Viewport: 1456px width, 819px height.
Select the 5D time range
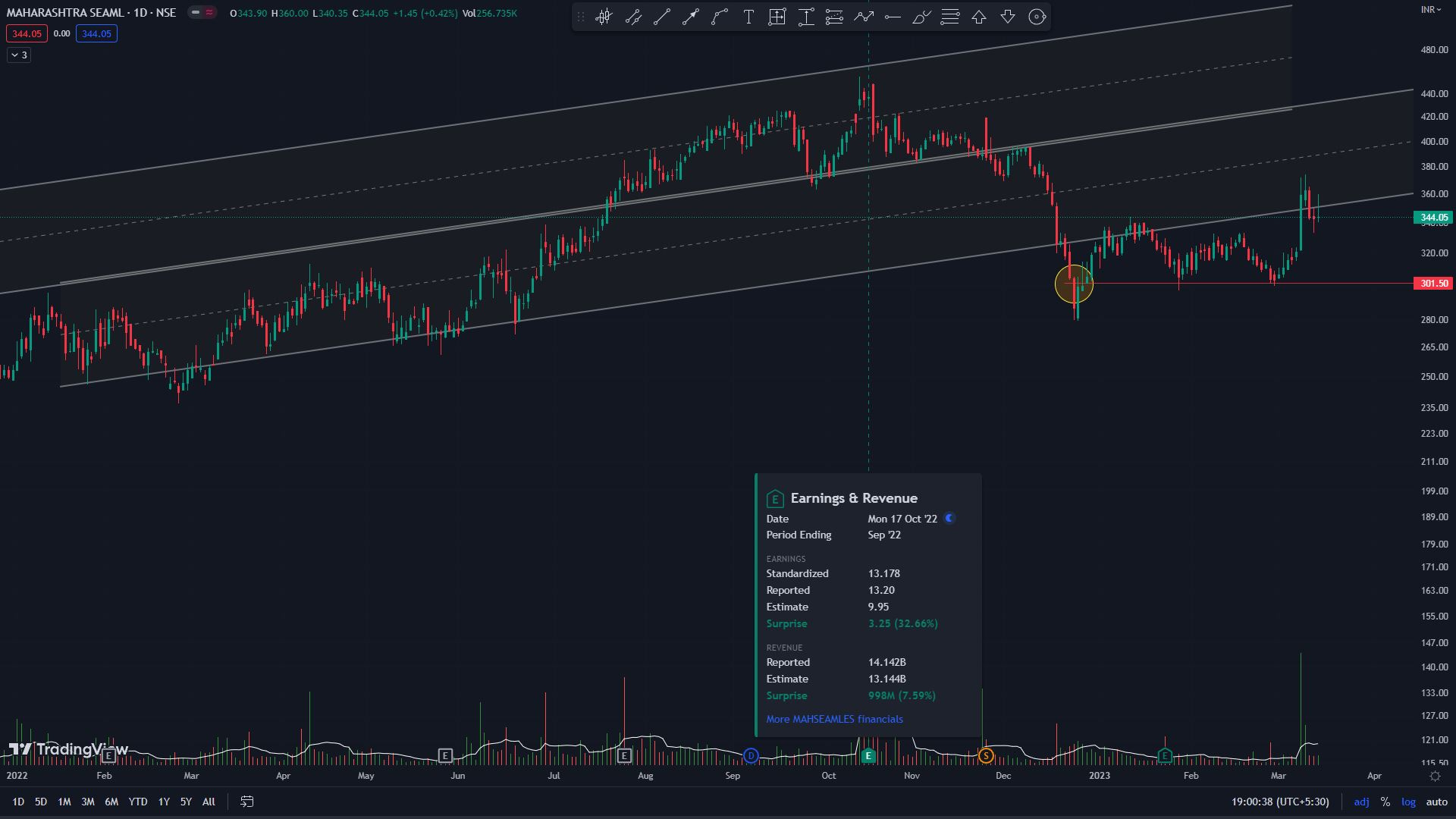[41, 802]
